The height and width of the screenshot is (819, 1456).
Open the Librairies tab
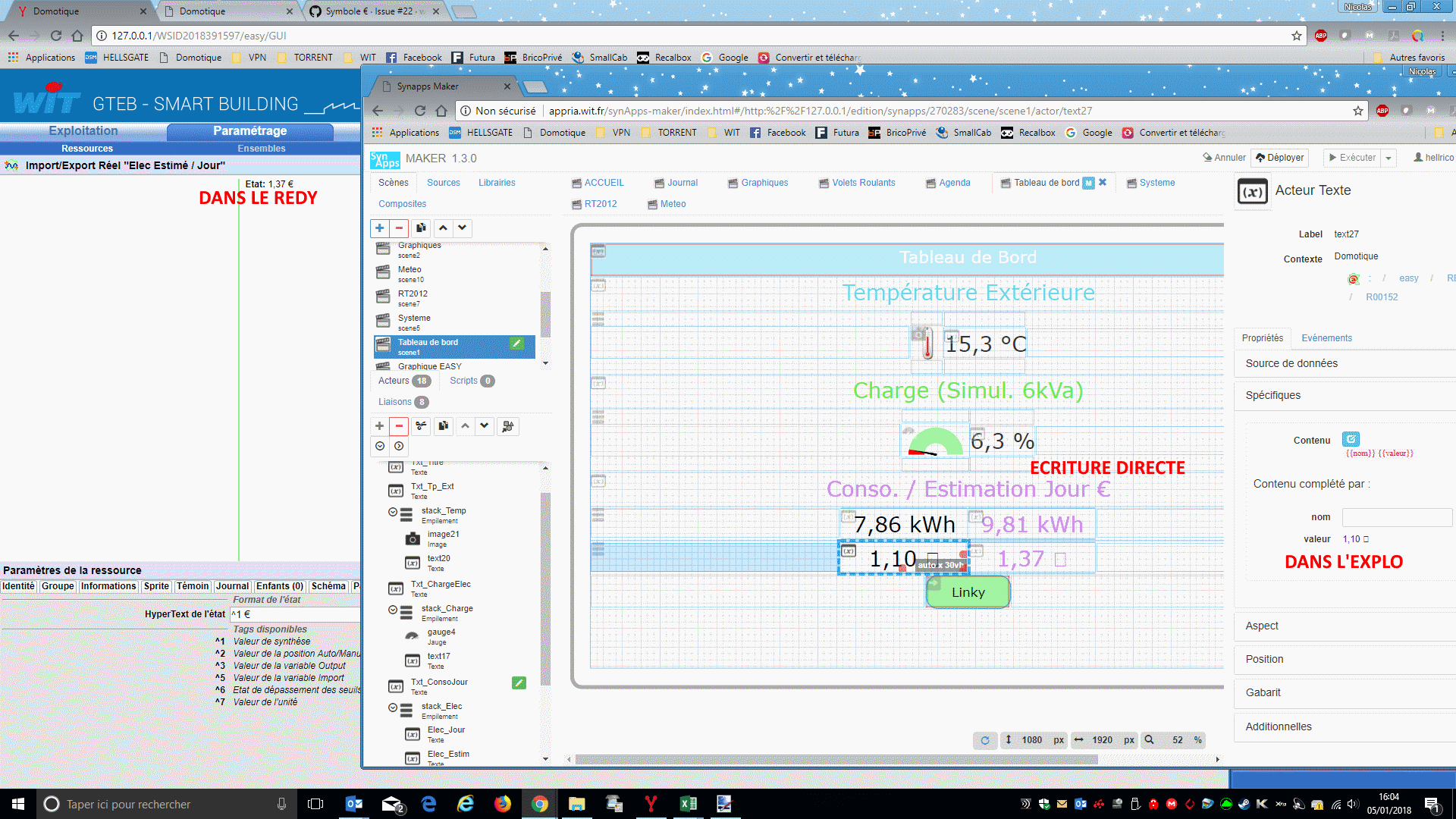tap(497, 183)
